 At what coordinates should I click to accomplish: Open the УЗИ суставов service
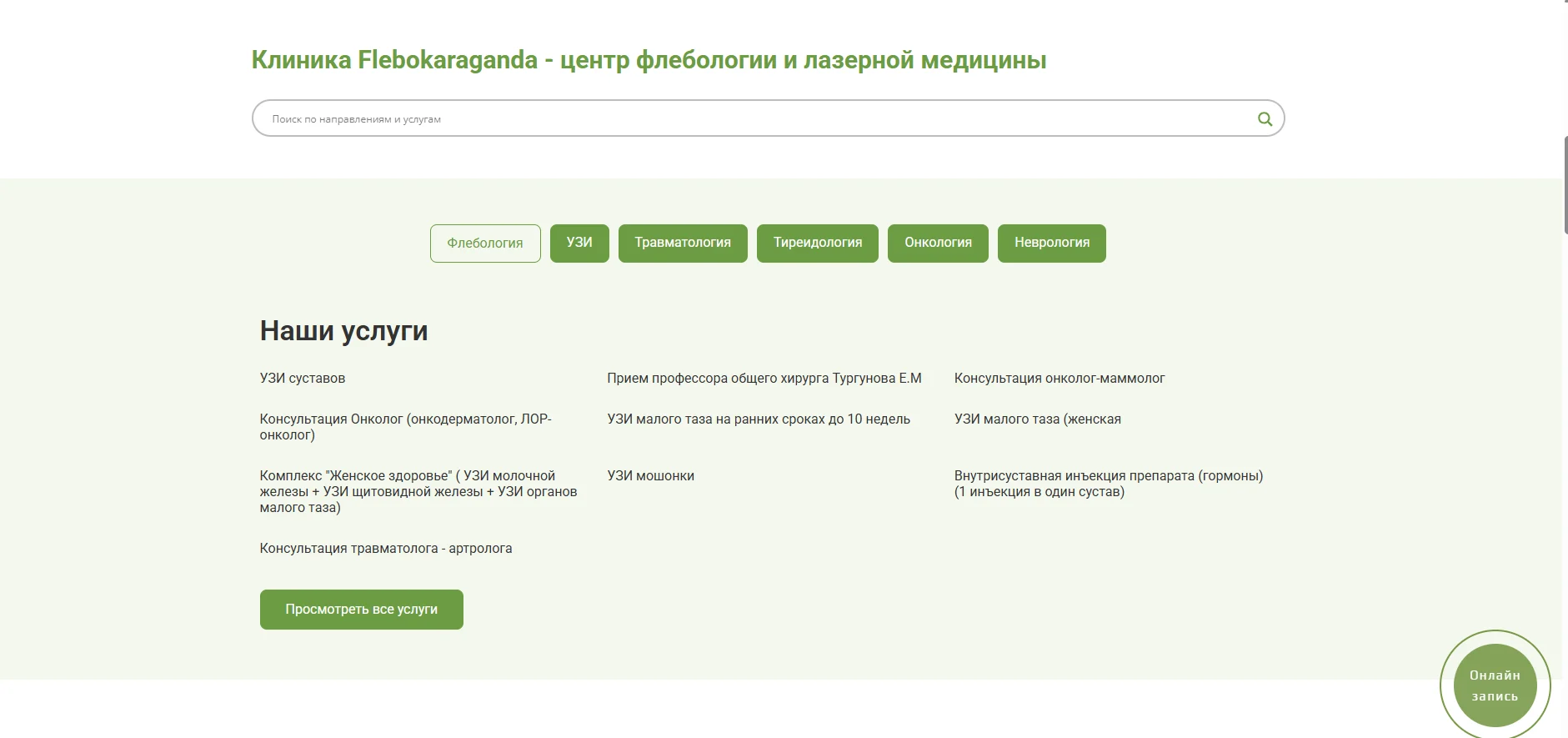[303, 379]
